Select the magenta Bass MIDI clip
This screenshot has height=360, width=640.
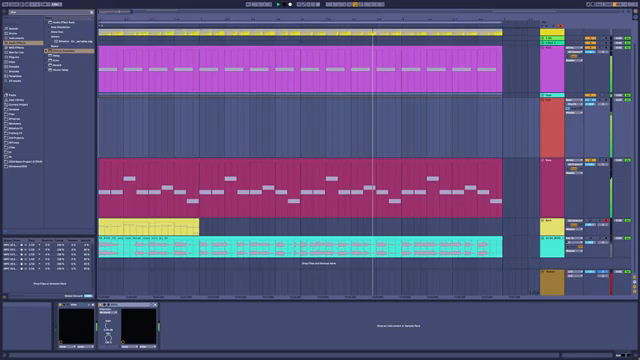300,188
